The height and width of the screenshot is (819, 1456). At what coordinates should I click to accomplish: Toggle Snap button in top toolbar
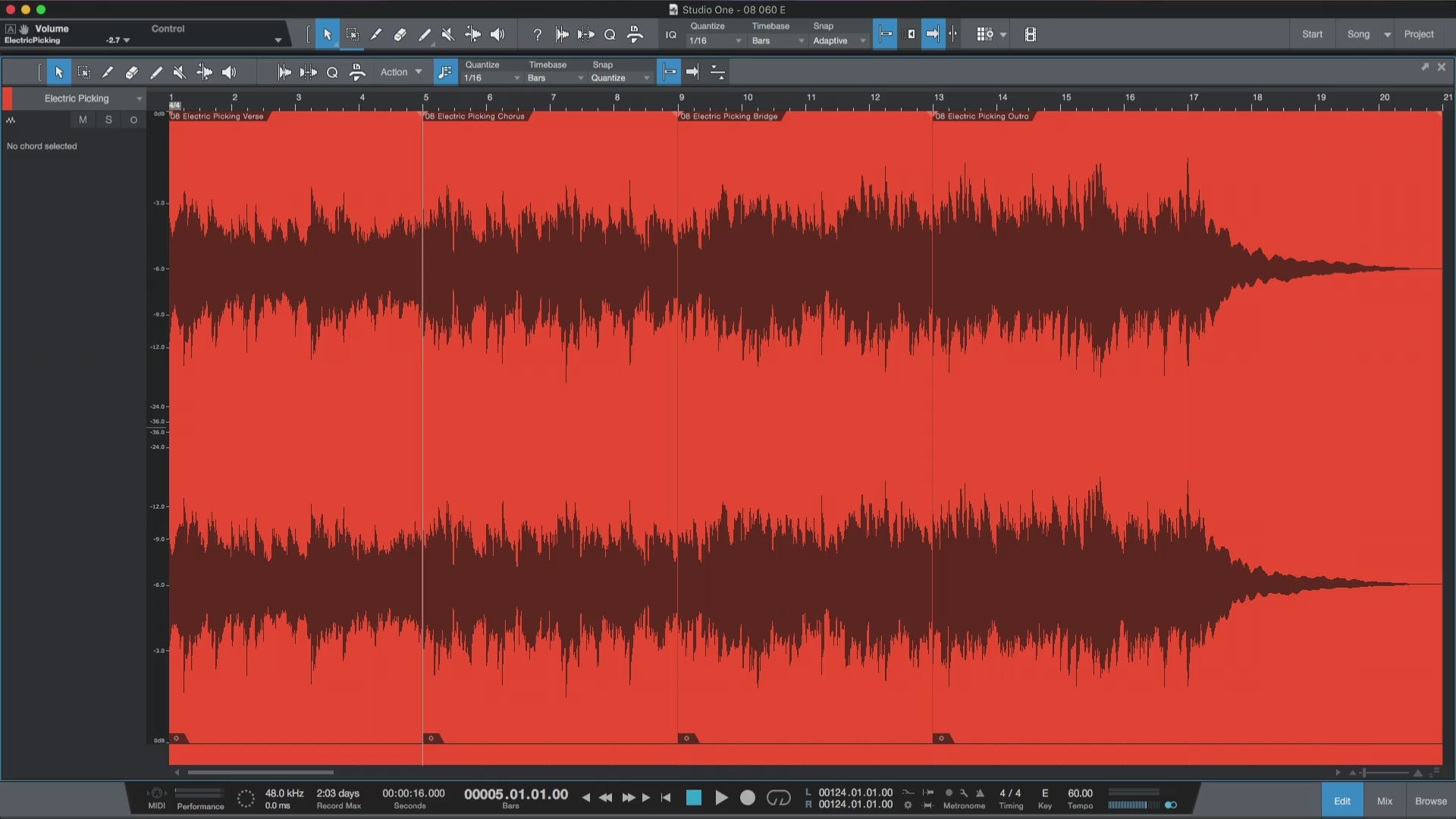pos(885,34)
